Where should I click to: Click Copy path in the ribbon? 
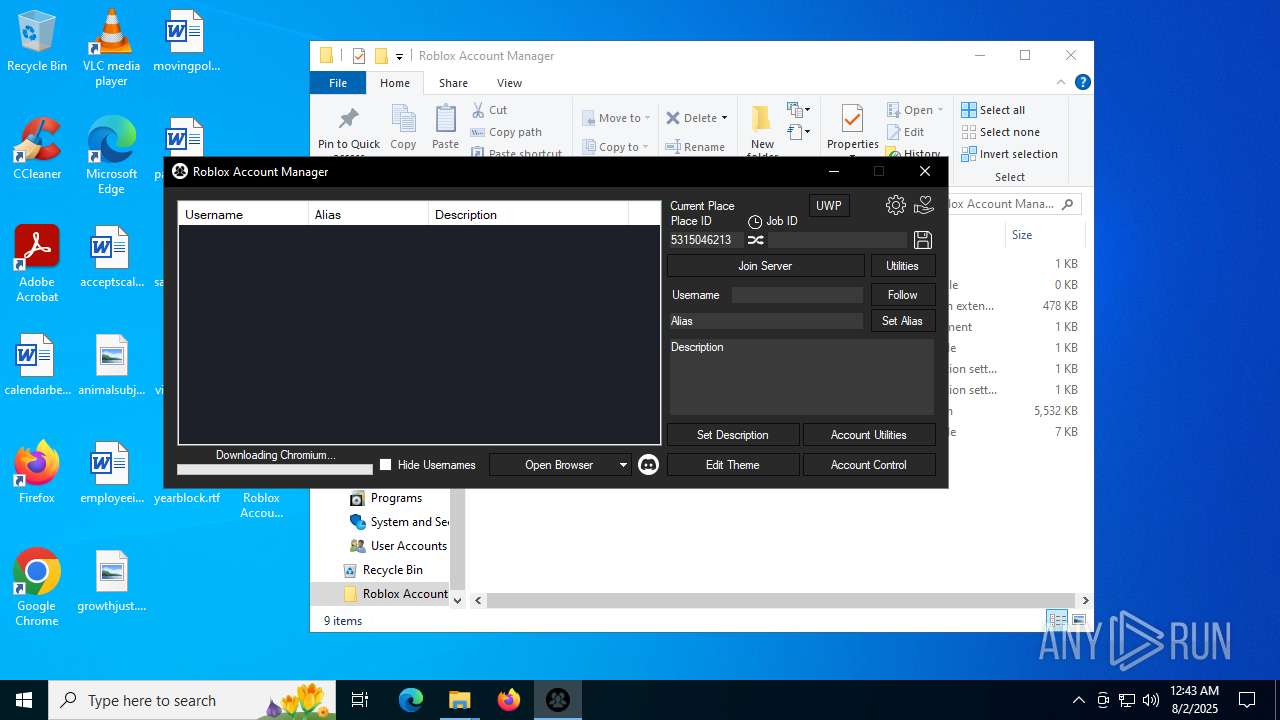coord(507,132)
